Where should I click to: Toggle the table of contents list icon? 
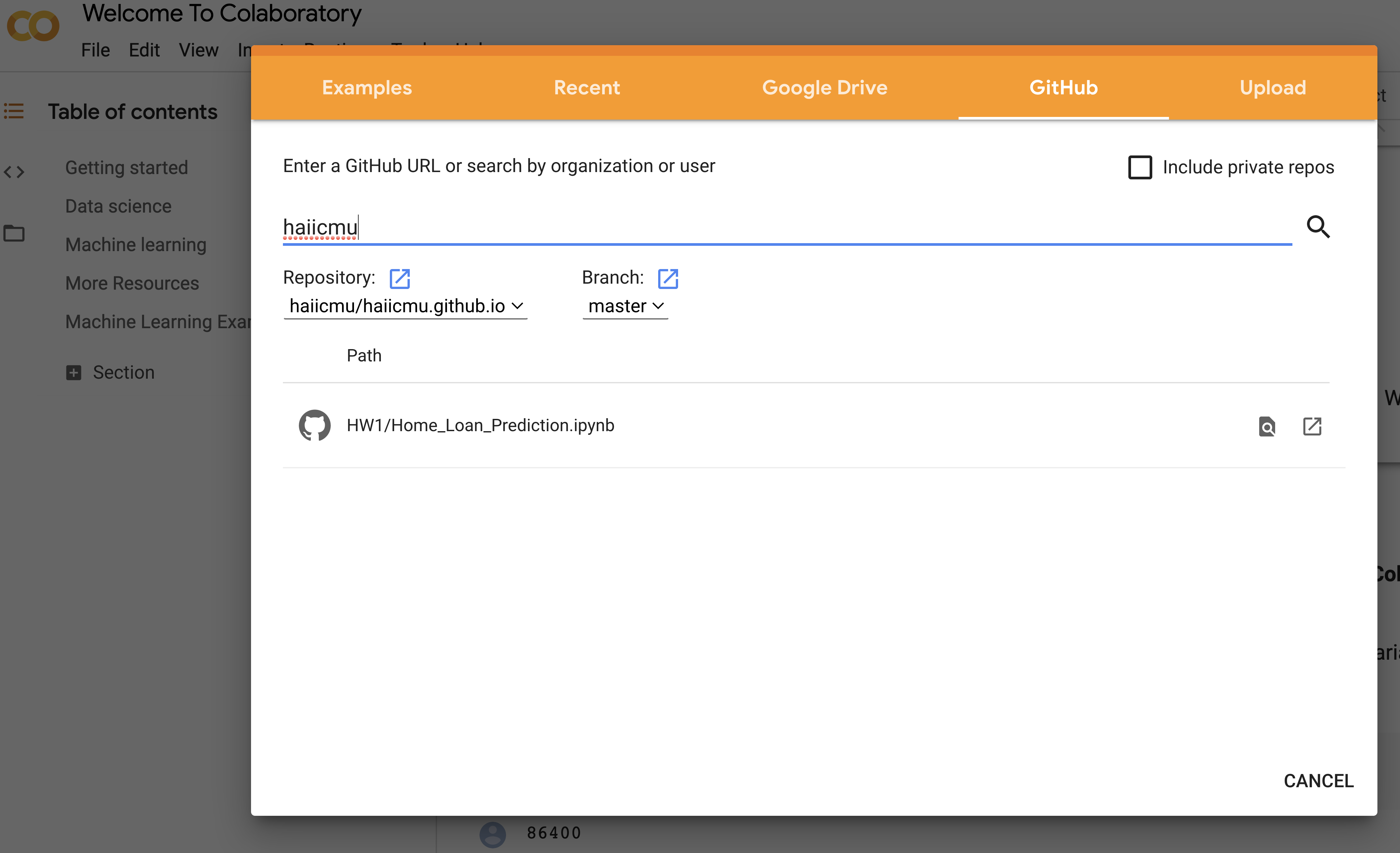[14, 111]
